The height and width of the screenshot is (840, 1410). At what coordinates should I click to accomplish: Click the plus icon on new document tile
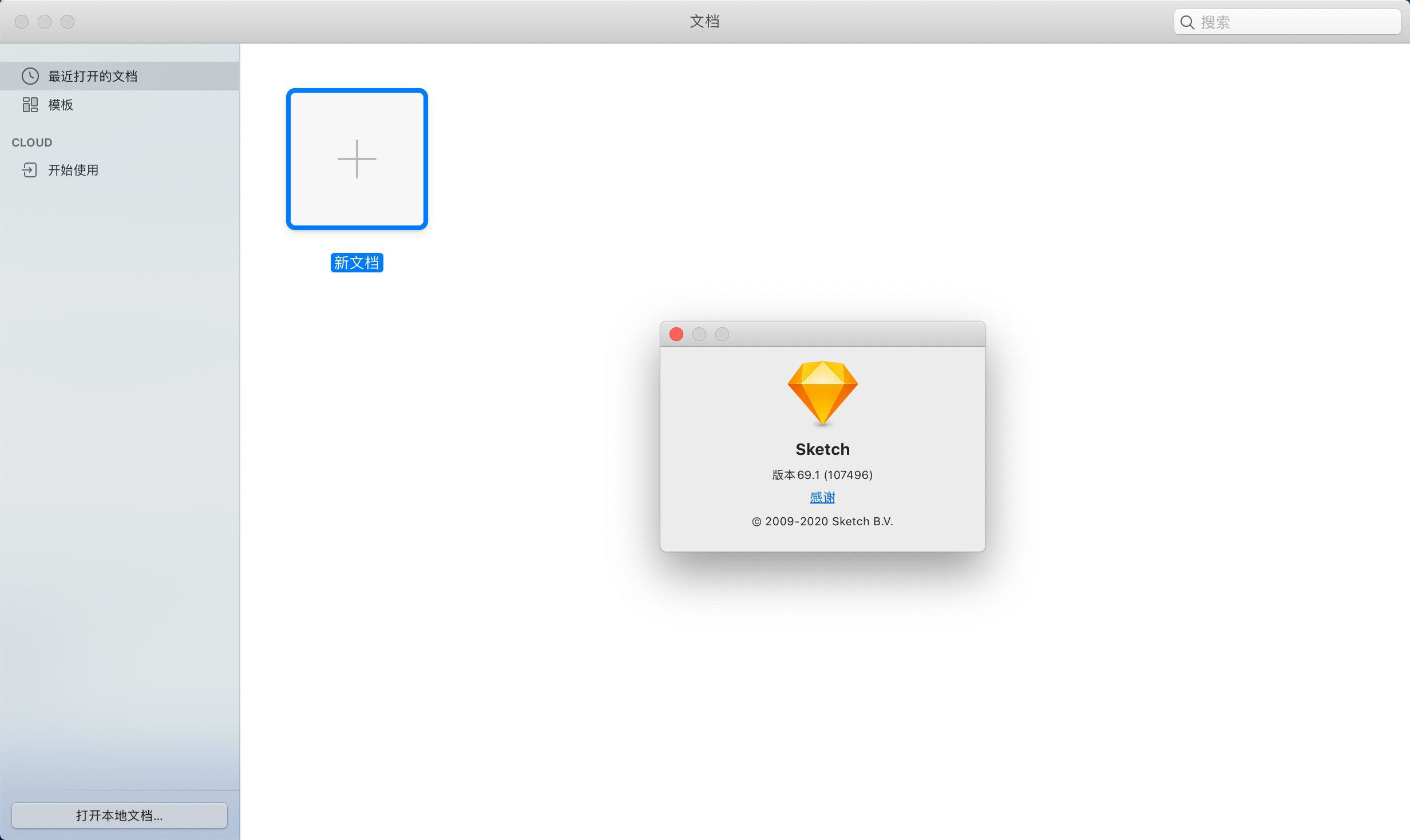click(x=357, y=159)
